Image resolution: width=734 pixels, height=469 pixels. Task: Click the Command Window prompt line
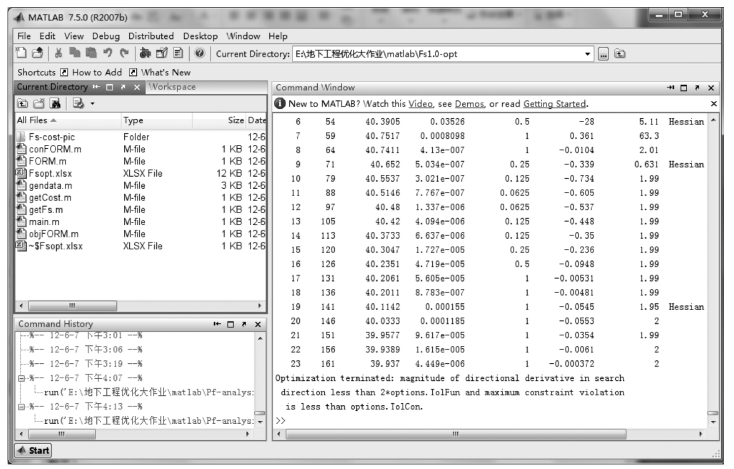click(x=490, y=421)
